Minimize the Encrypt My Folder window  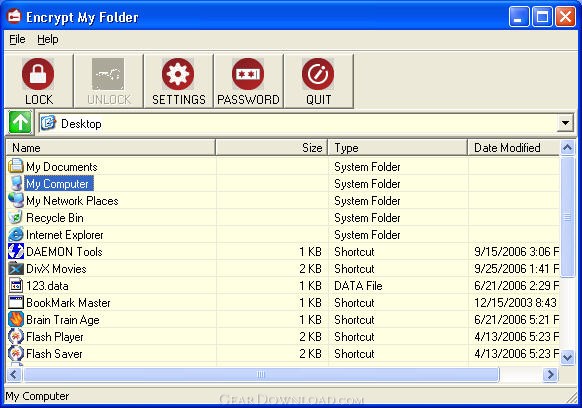pos(519,17)
